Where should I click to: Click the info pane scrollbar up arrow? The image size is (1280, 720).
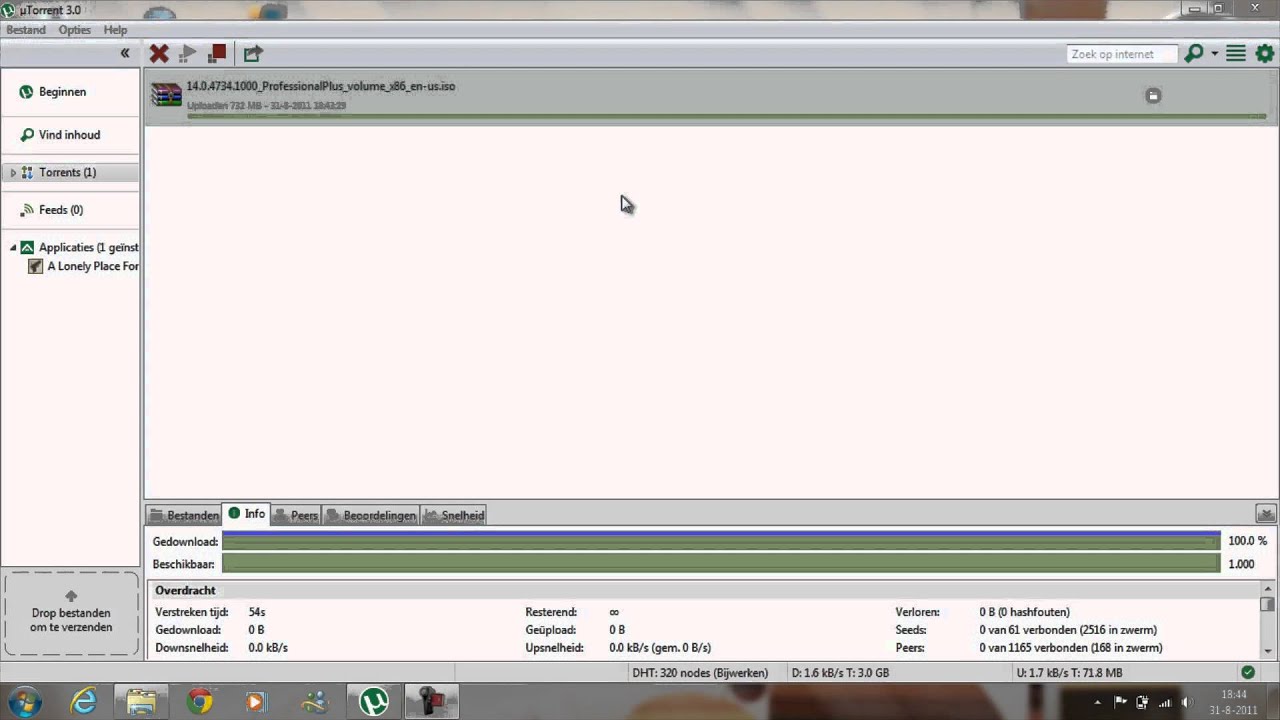[x=1268, y=589]
